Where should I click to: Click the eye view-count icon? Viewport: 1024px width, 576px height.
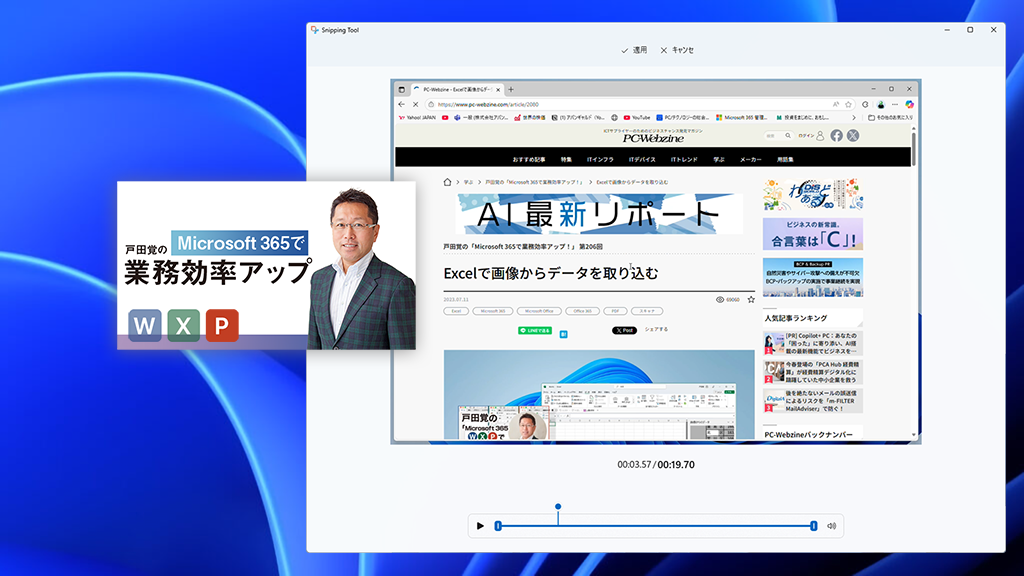click(720, 300)
